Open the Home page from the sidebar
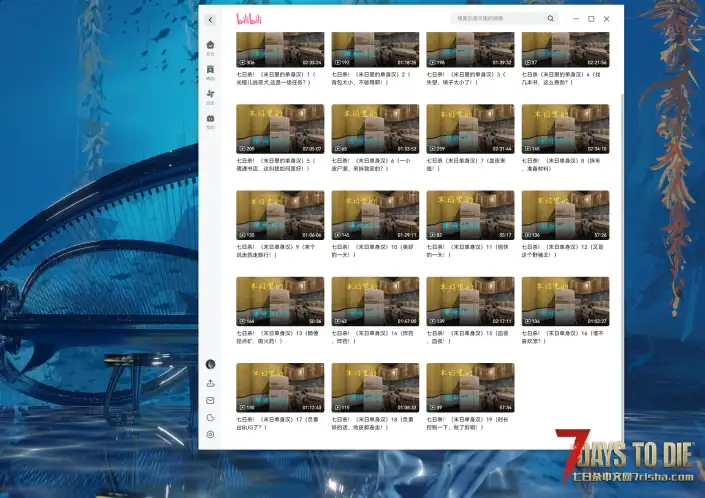Image resolution: width=705 pixels, height=498 pixels. click(x=210, y=46)
